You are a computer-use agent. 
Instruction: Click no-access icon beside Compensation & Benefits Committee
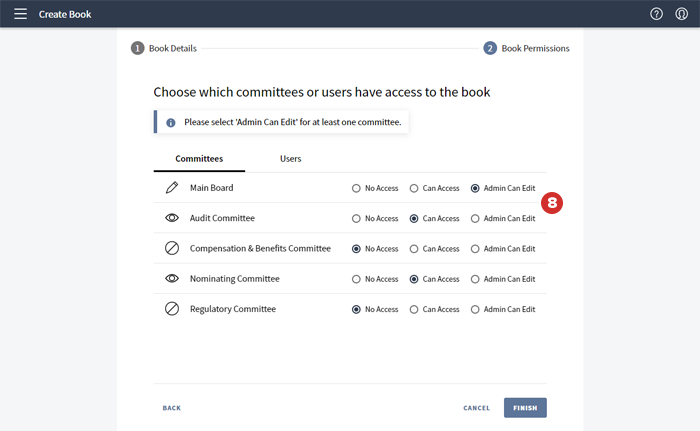(x=172, y=249)
